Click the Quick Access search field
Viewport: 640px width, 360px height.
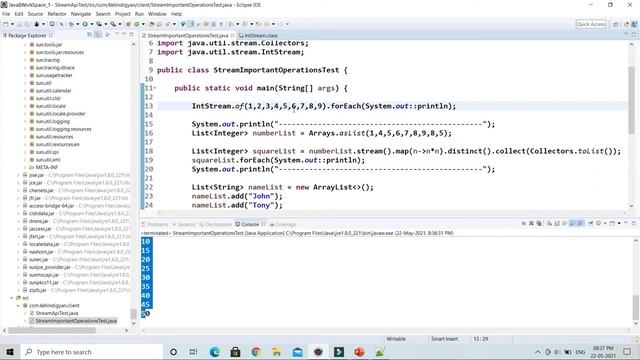(x=591, y=24)
